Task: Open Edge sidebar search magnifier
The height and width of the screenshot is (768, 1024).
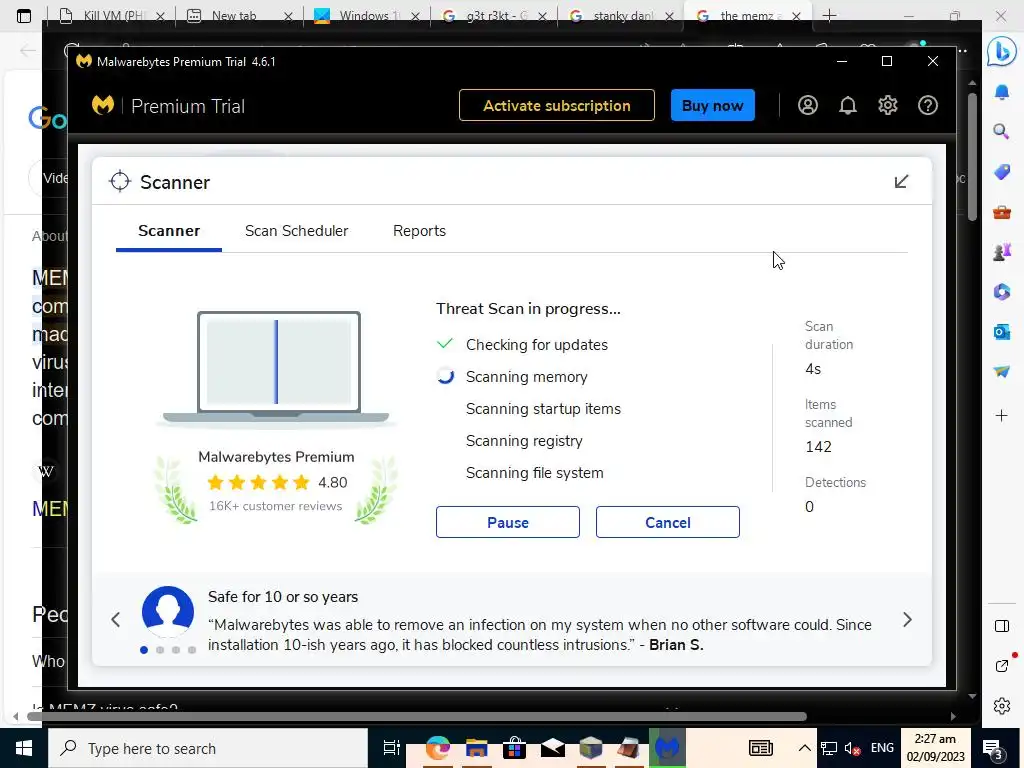Action: (1001, 131)
